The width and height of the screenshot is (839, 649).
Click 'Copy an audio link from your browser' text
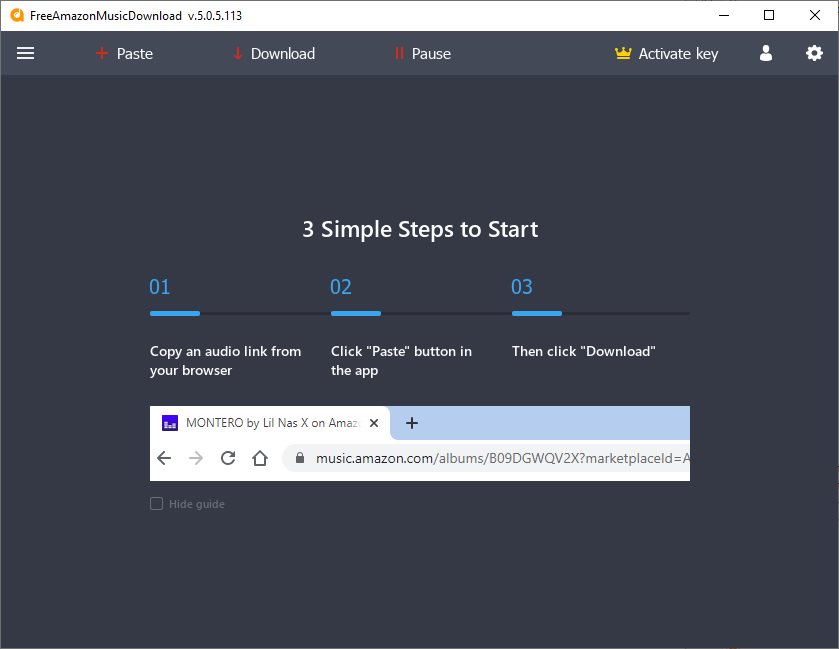[x=225, y=361]
